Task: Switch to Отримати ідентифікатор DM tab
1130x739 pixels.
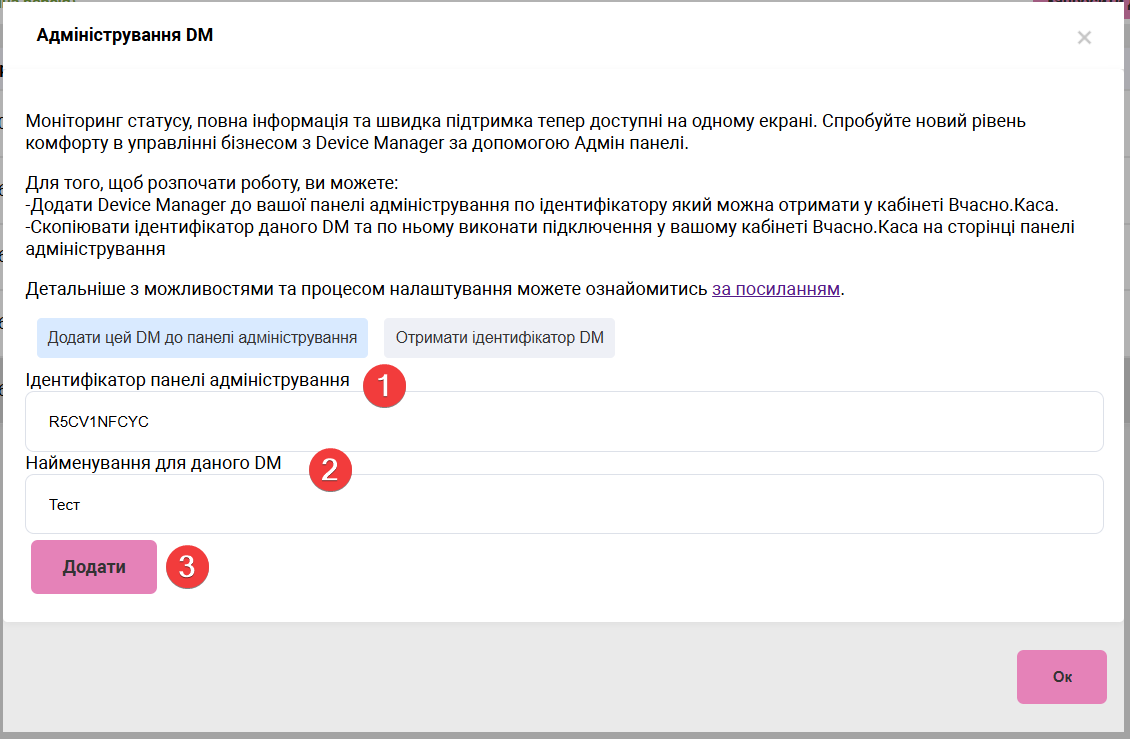Action: click(x=499, y=338)
